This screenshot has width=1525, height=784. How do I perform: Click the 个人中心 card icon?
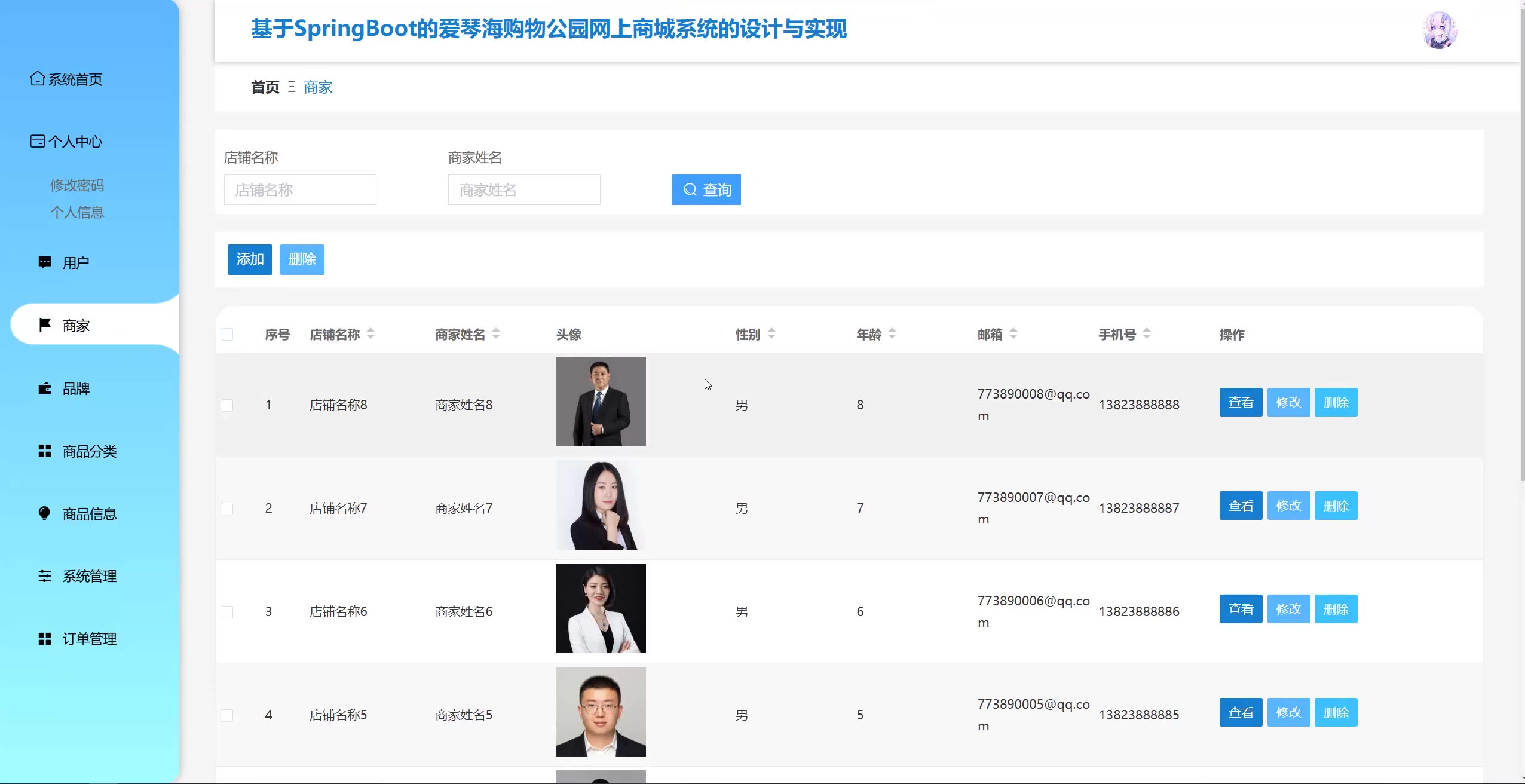click(x=37, y=141)
